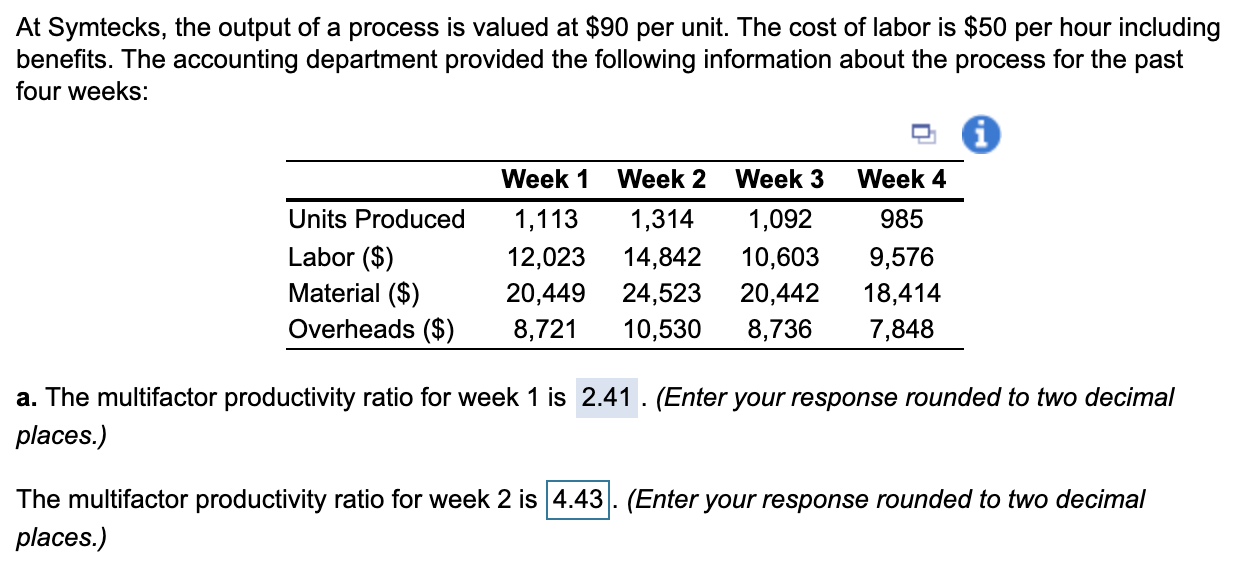This screenshot has width=1240, height=580.
Task: Click the value 985 under Week 4
Action: coord(903,219)
